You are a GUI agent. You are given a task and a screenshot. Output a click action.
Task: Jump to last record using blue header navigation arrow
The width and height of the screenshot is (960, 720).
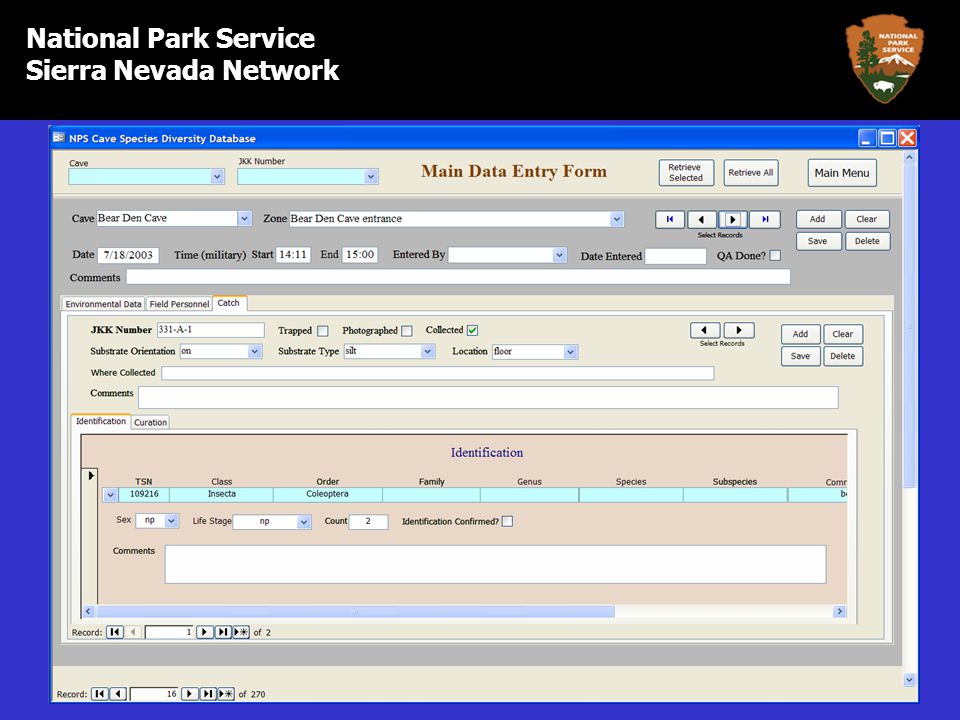click(765, 219)
